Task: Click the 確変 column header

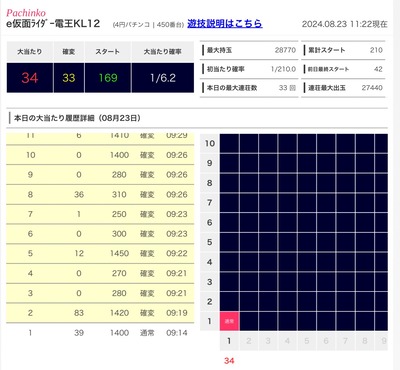Action: [x=69, y=52]
